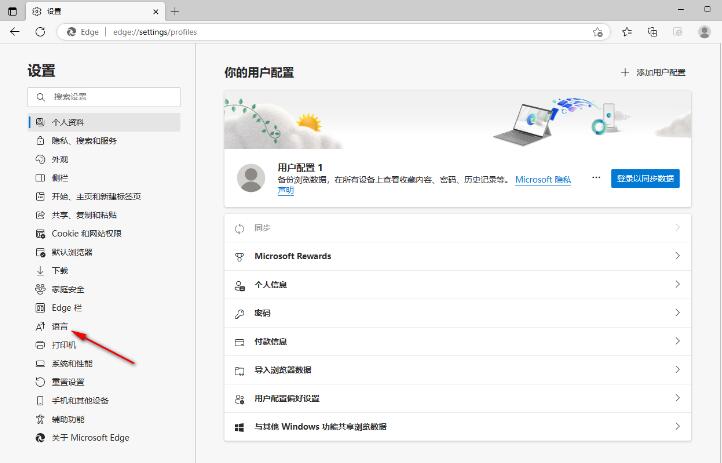722x463 pixels.
Task: Click 添加用户配置 at top right
Action: (653, 72)
